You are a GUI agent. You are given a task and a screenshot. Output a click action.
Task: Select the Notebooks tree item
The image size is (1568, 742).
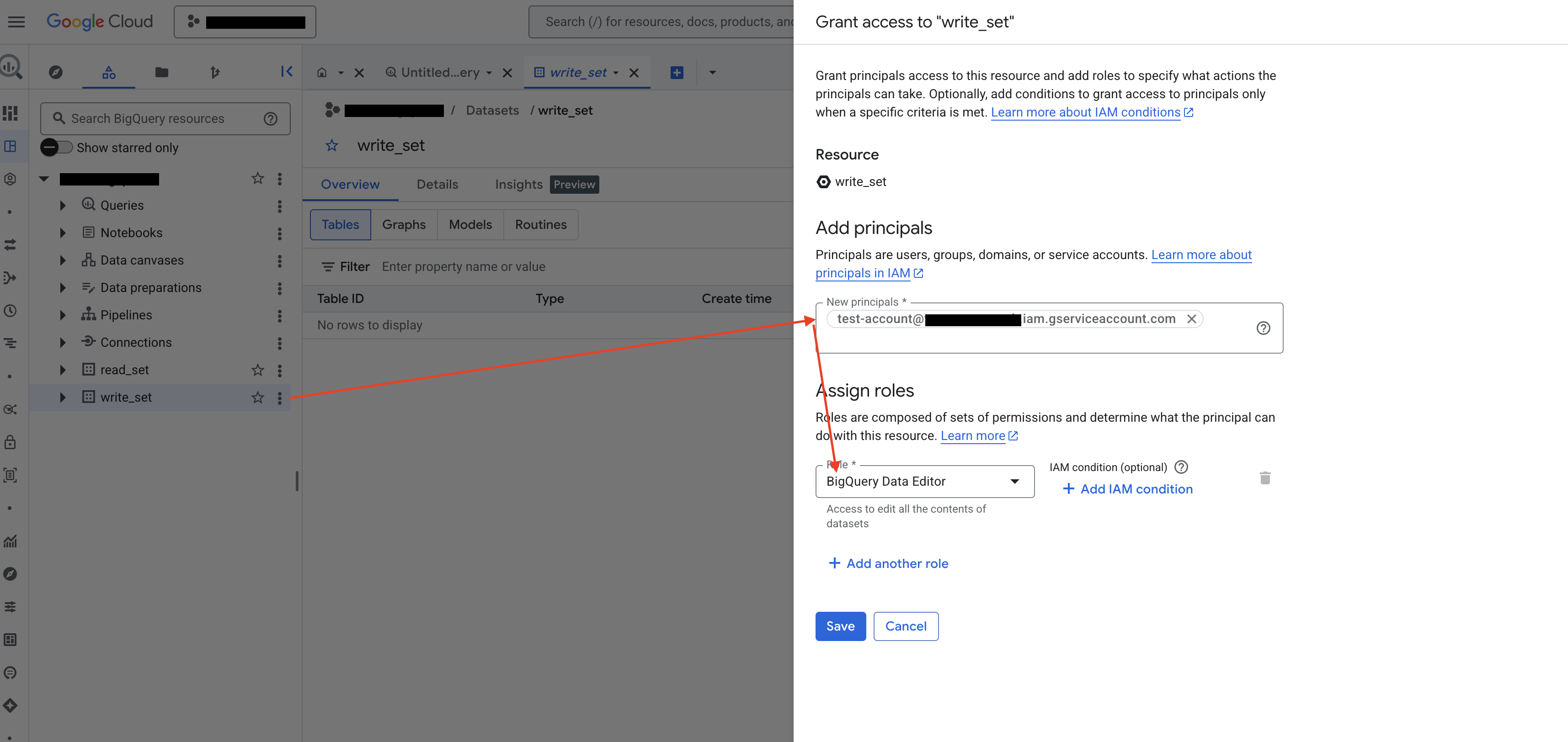131,233
